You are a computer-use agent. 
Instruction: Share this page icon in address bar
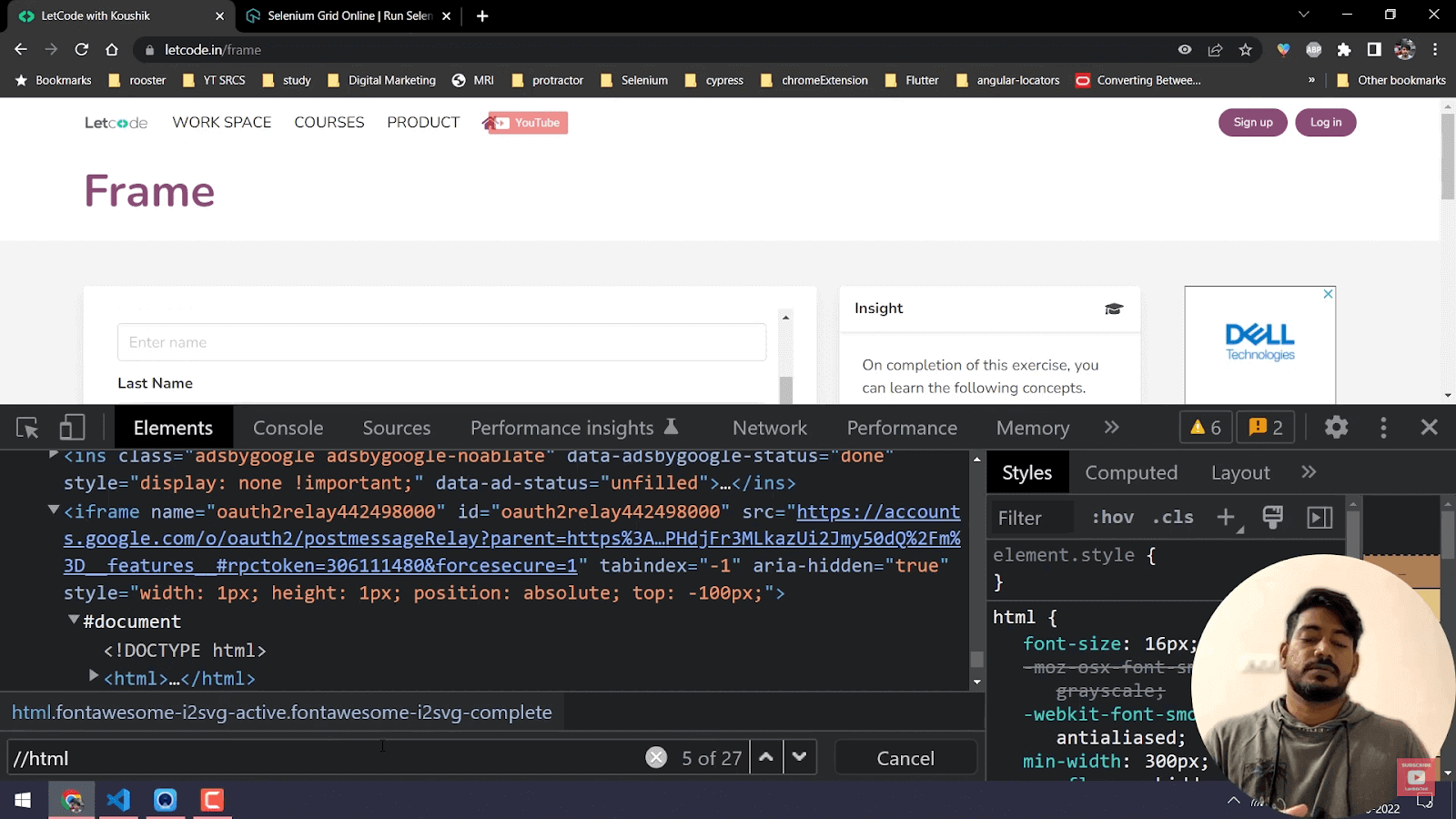point(1215,49)
